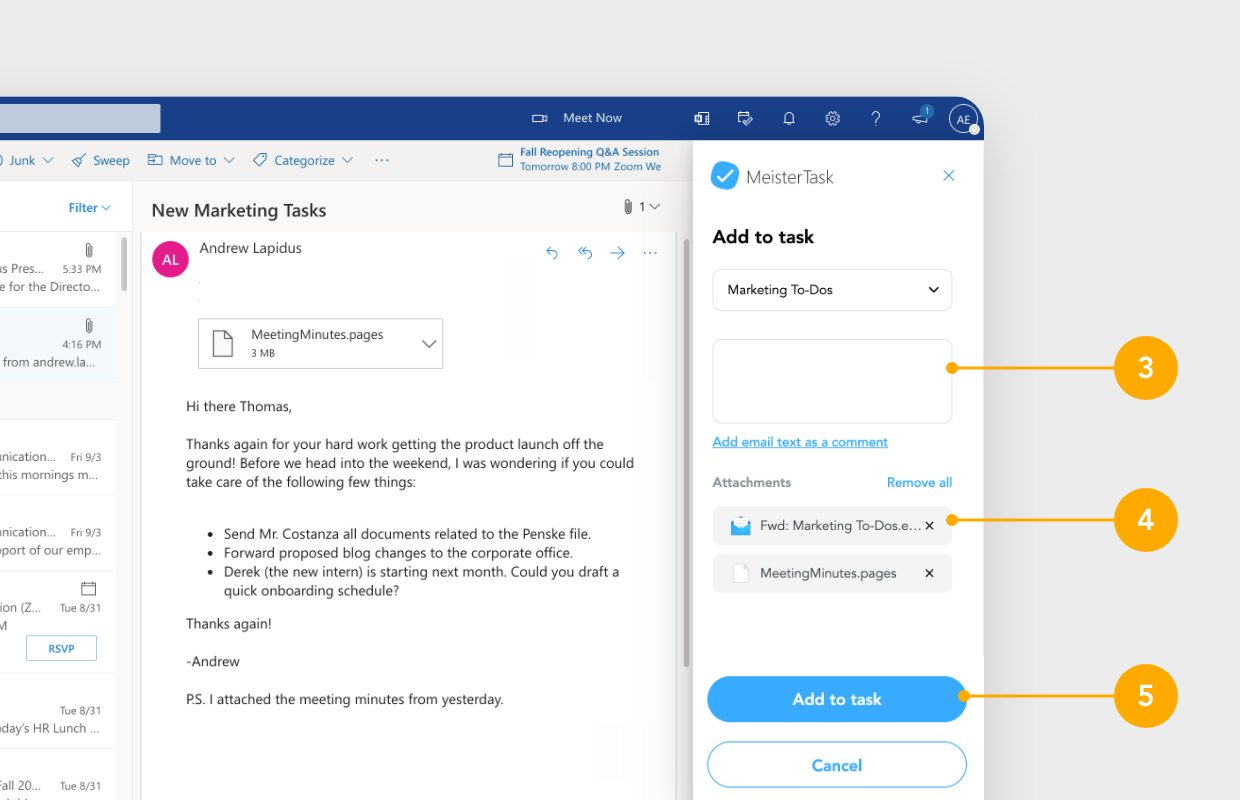The image size is (1240, 800).
Task: Open help question mark icon
Action: point(876,118)
